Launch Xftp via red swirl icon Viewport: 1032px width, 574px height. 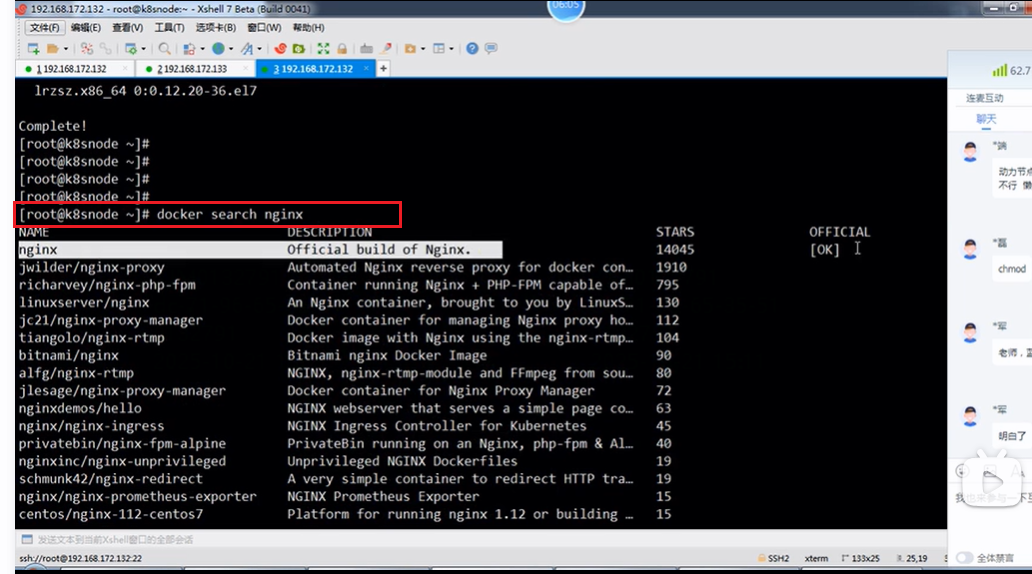tap(280, 49)
